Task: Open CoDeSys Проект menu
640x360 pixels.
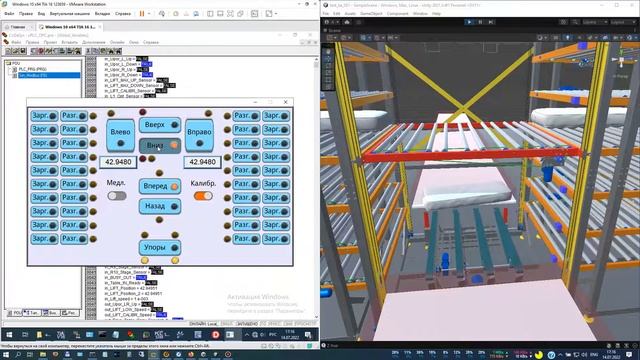Action: 50,42
